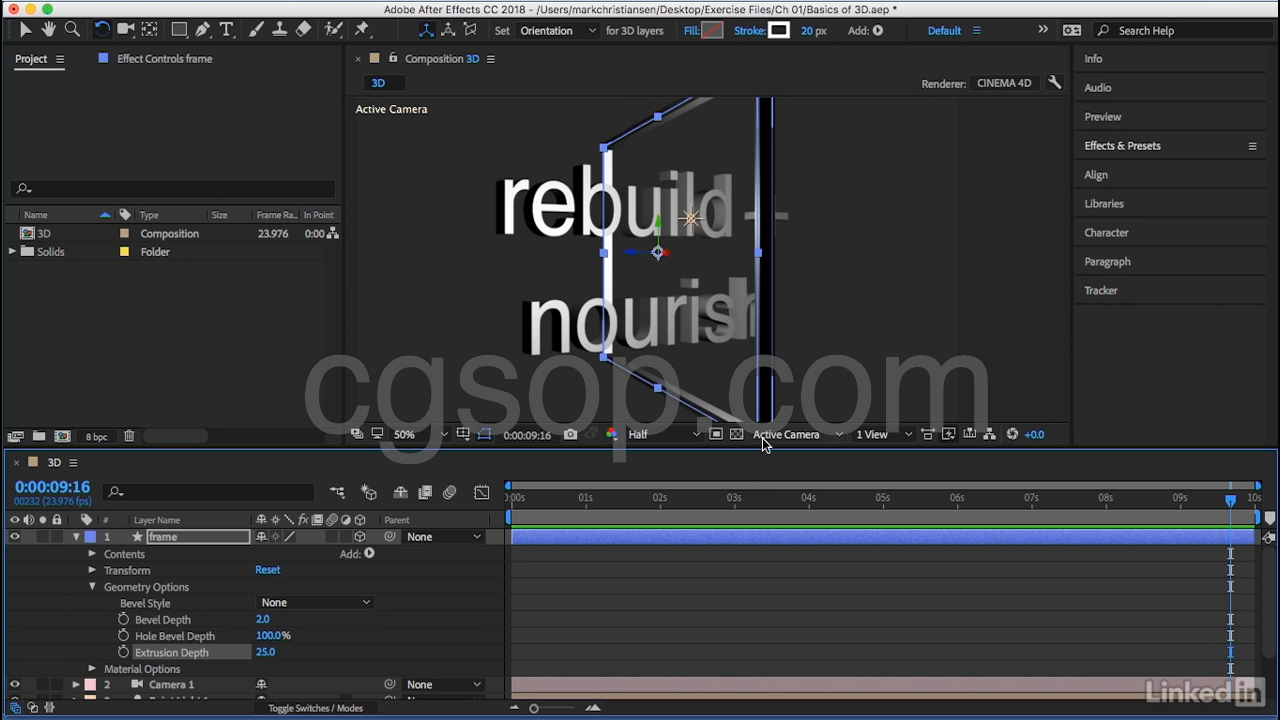1280x720 pixels.
Task: Create a new folder in Project panel
Action: (38, 436)
